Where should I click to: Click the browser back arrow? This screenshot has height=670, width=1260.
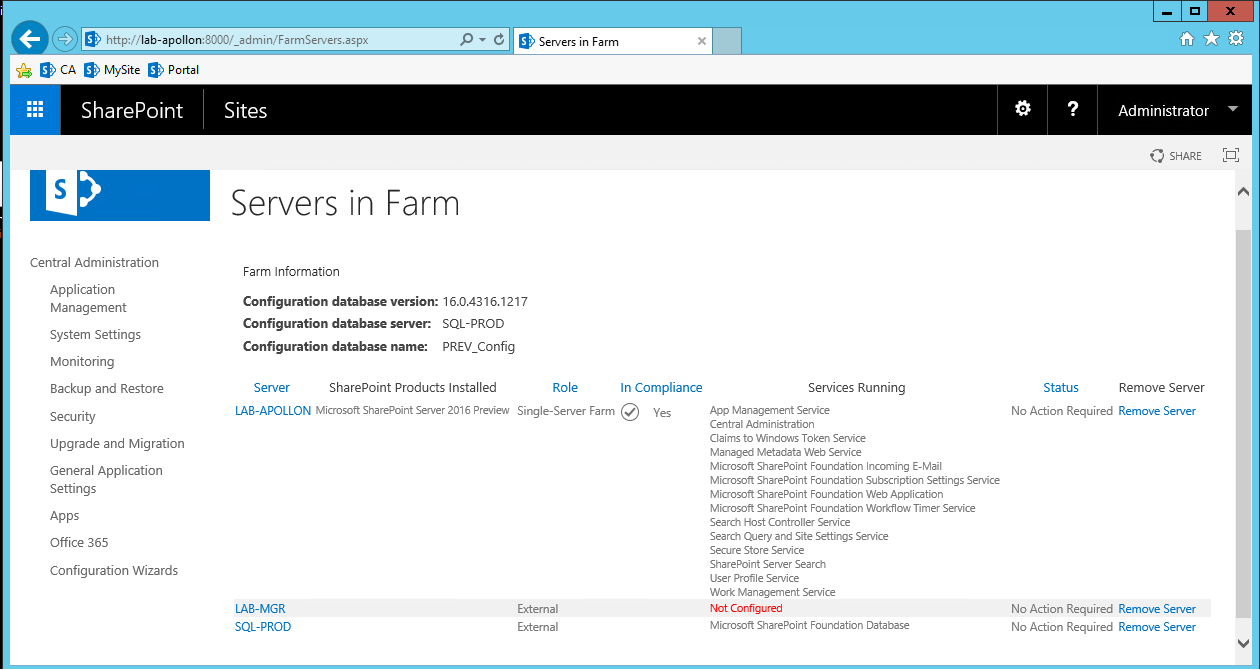tap(29, 38)
